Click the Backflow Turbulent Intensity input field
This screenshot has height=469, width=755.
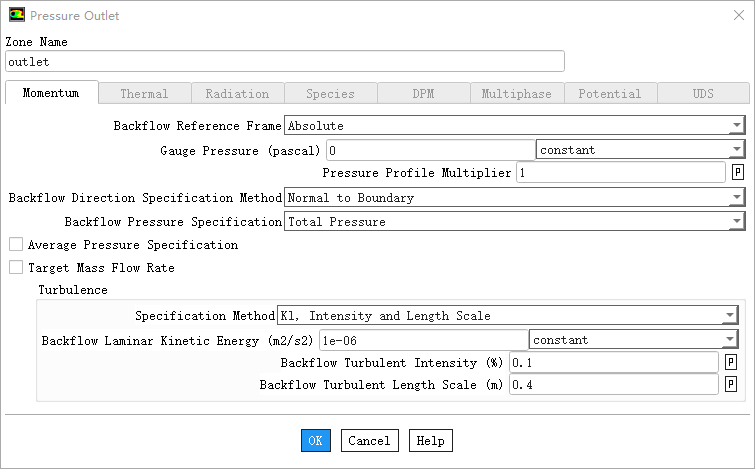pyautogui.click(x=613, y=362)
